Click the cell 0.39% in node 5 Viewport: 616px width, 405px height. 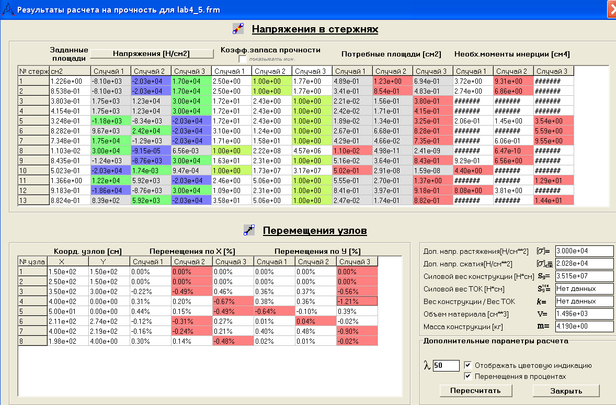point(357,312)
